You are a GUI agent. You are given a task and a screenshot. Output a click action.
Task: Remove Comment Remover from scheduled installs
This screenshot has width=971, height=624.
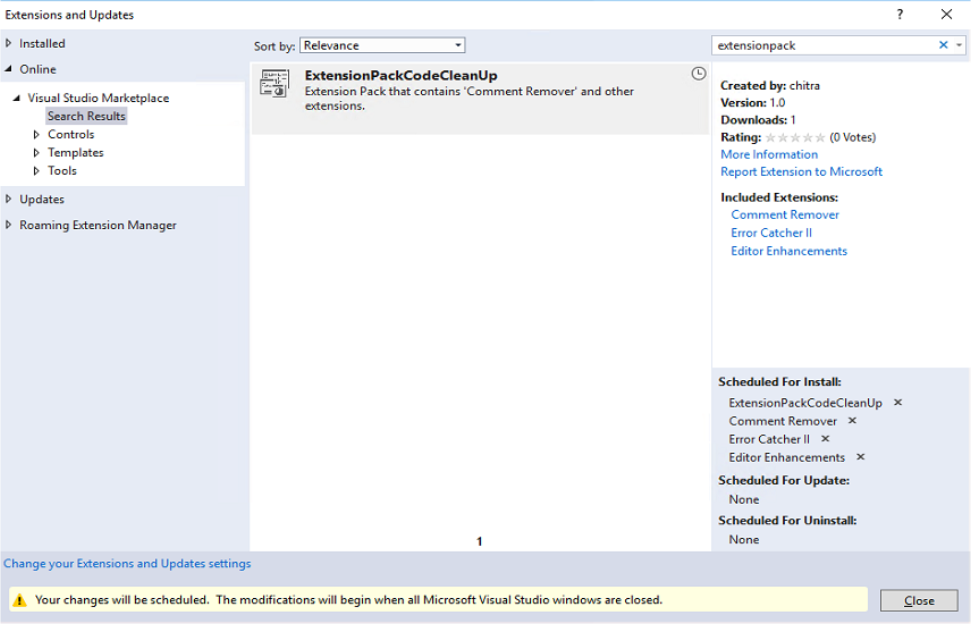pyautogui.click(x=852, y=421)
